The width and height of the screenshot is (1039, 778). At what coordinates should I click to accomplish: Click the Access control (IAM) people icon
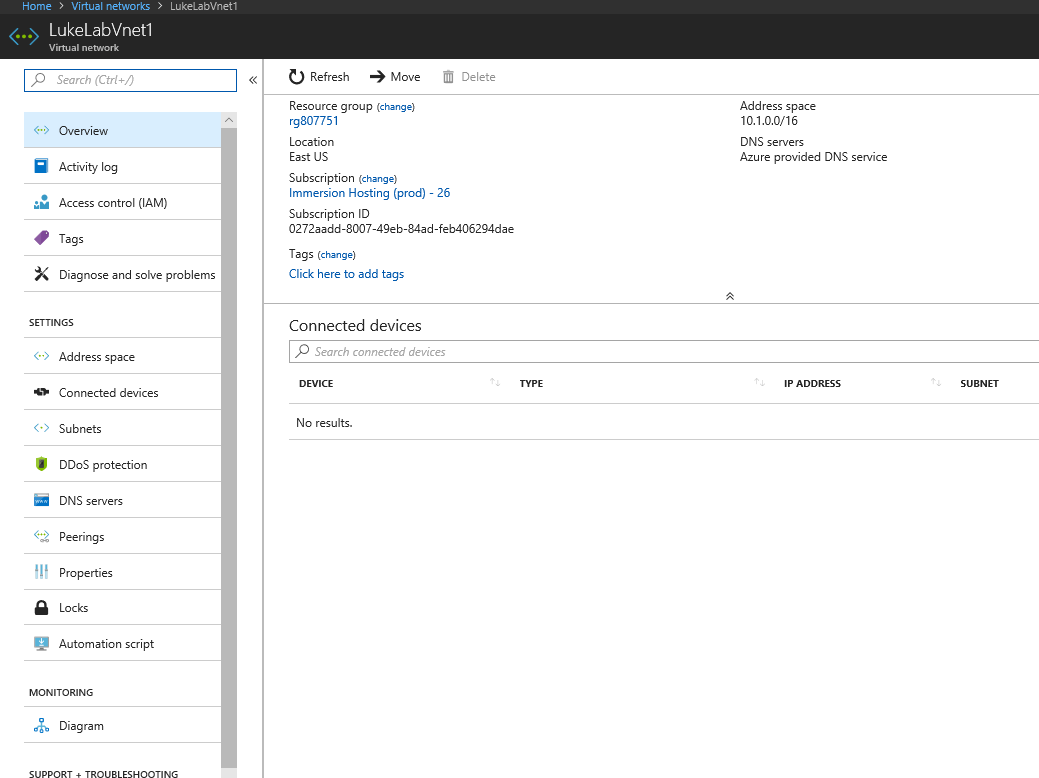pos(41,202)
